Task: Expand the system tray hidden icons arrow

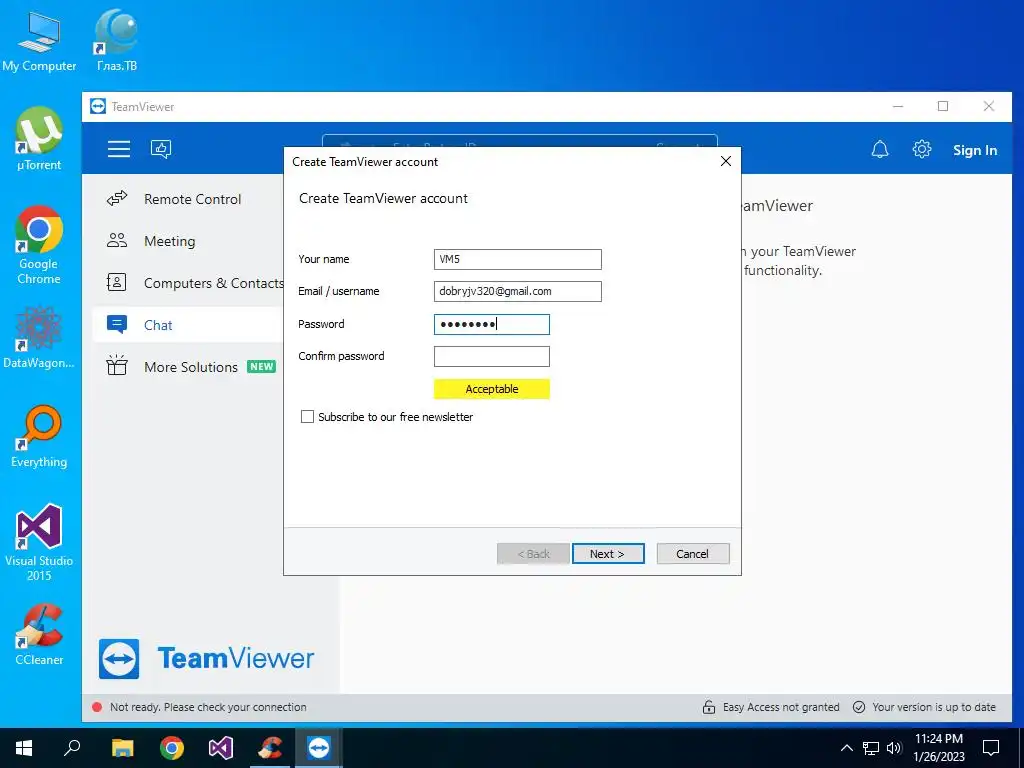Action: tap(846, 748)
